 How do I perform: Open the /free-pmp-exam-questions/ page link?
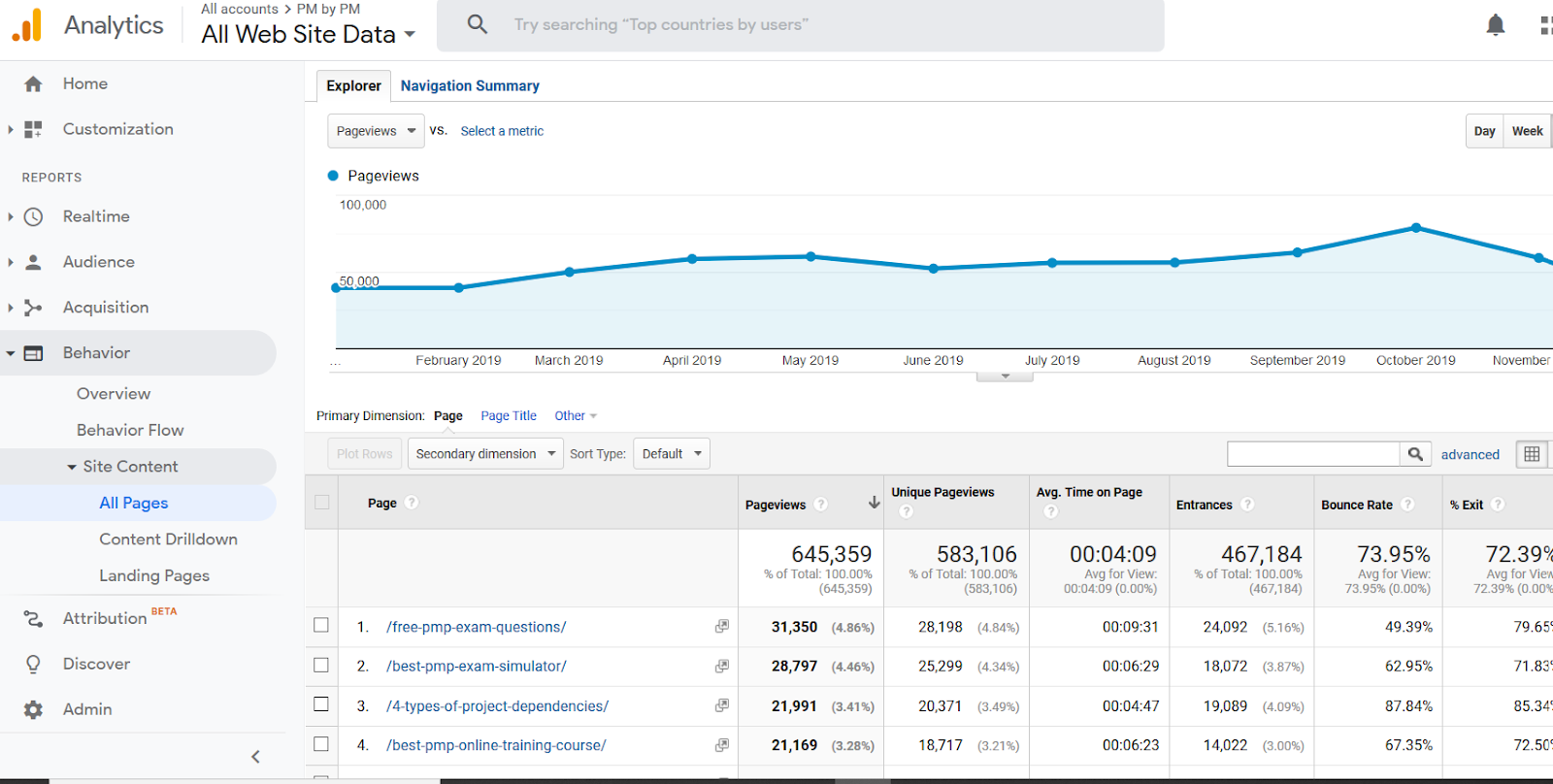pos(476,627)
